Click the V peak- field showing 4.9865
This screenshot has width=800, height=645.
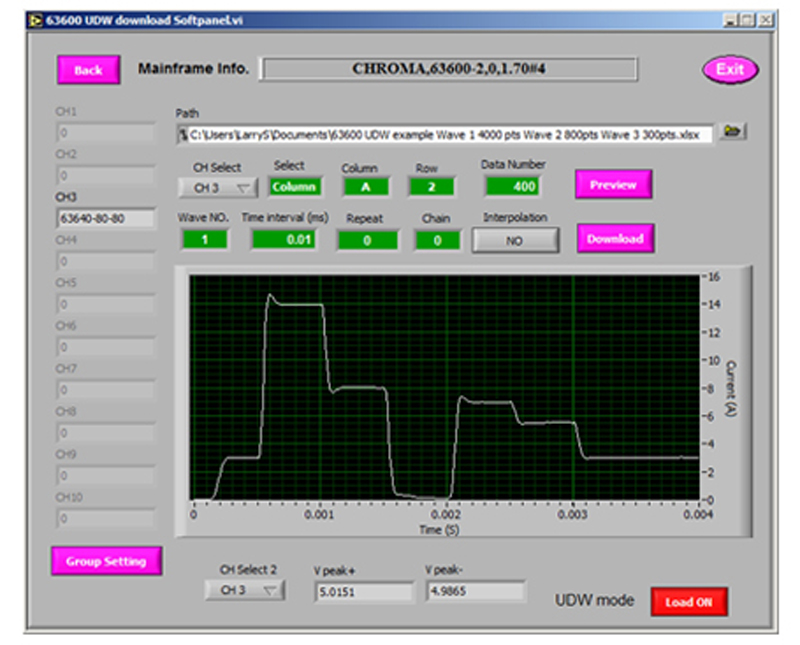(476, 591)
